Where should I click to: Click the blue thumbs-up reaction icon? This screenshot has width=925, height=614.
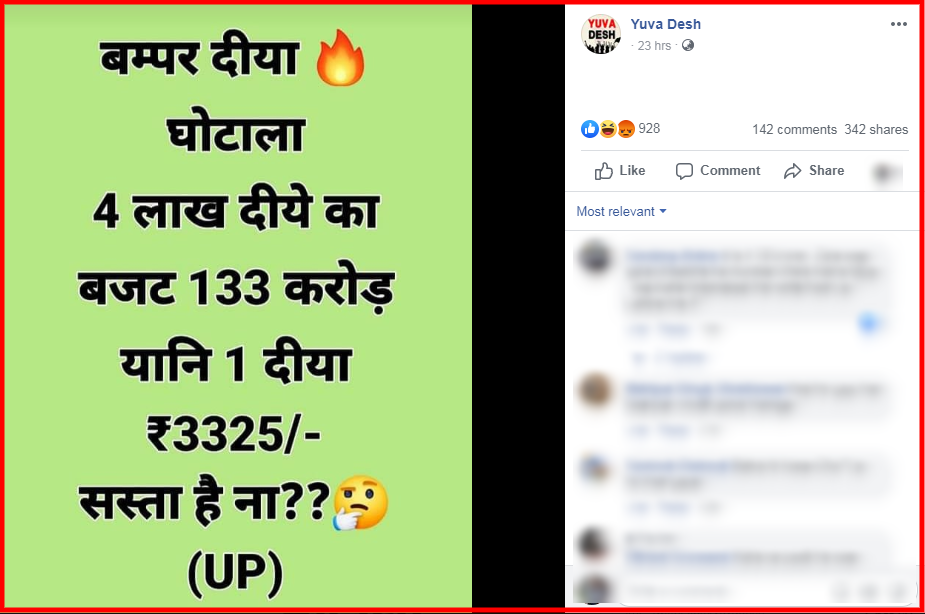pyautogui.click(x=589, y=129)
